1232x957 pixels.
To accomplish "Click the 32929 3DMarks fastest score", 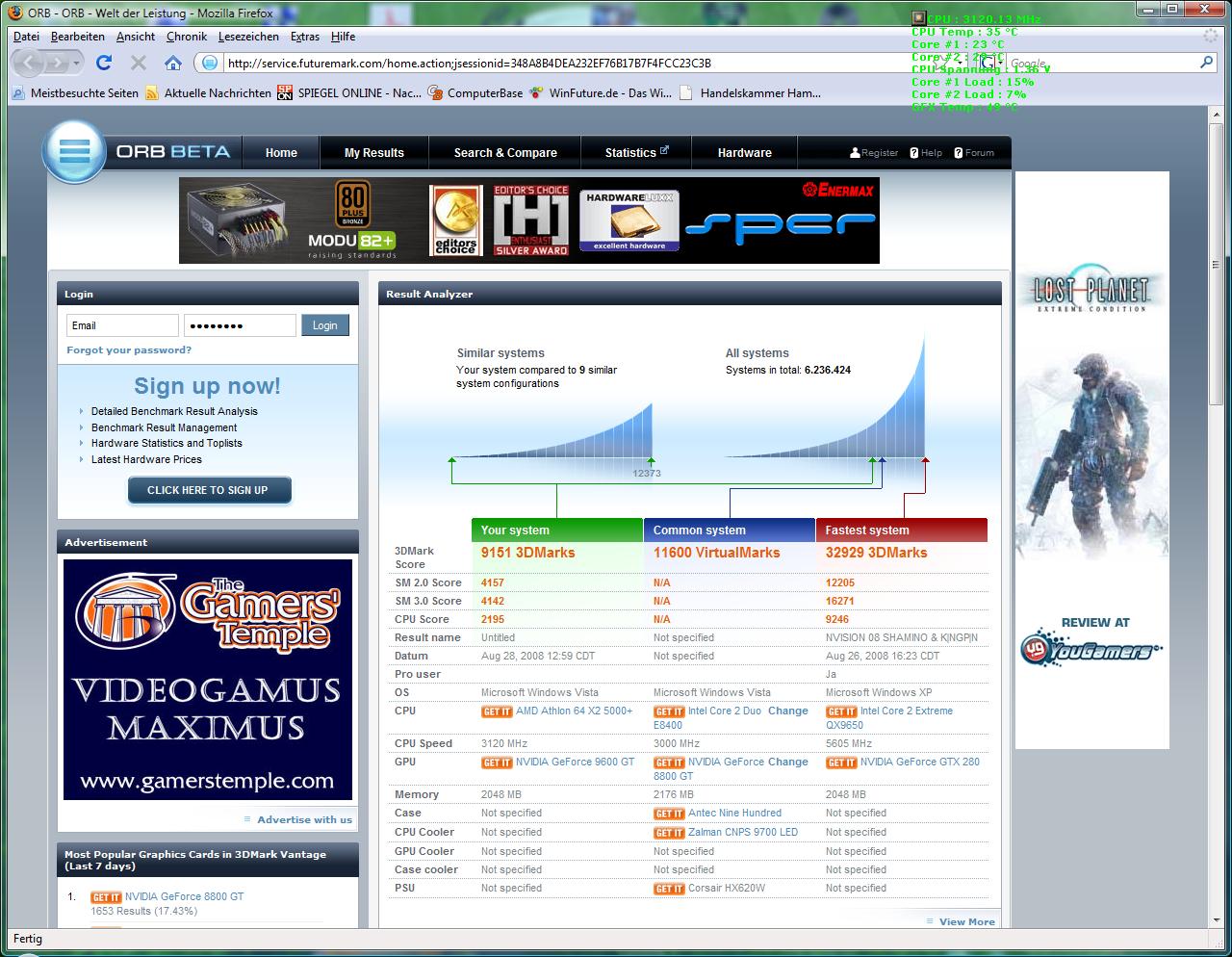I will pyautogui.click(x=876, y=553).
